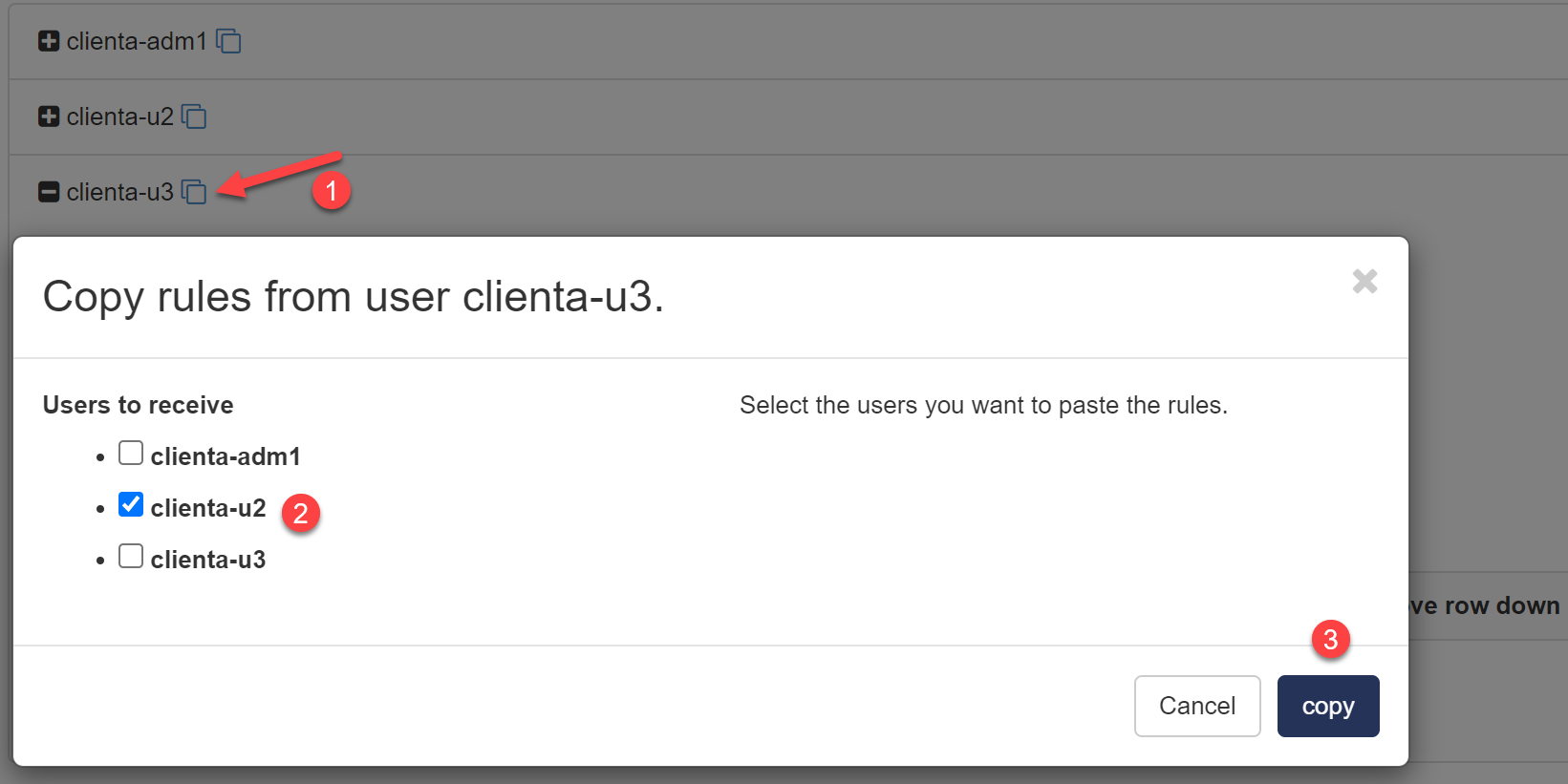Viewport: 1568px width, 784px height.
Task: Click the copy rules icon beside clienta-adm1
Action: click(228, 41)
